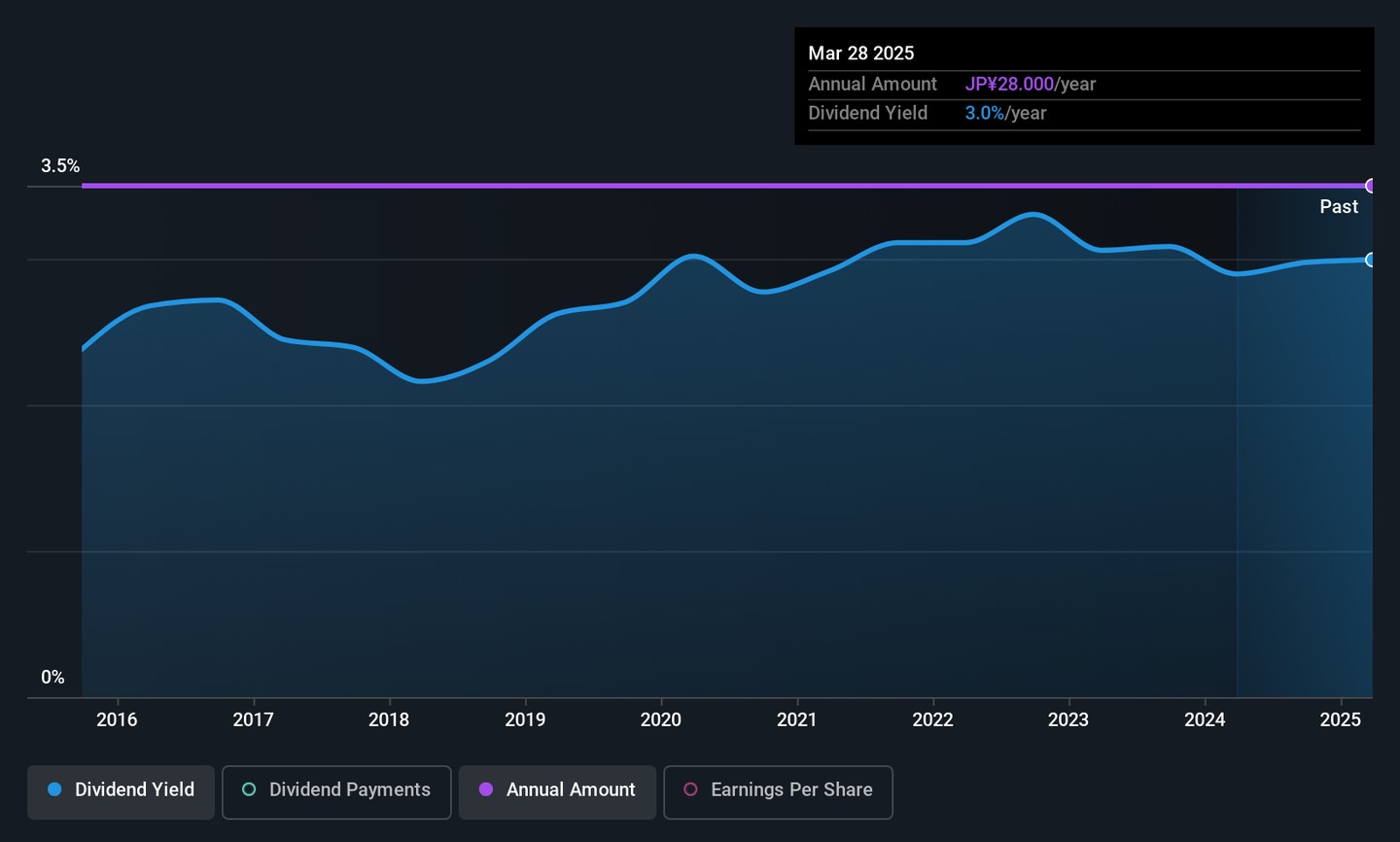Toggle the Annual Amount legend button
This screenshot has height=842, width=1400.
click(557, 790)
